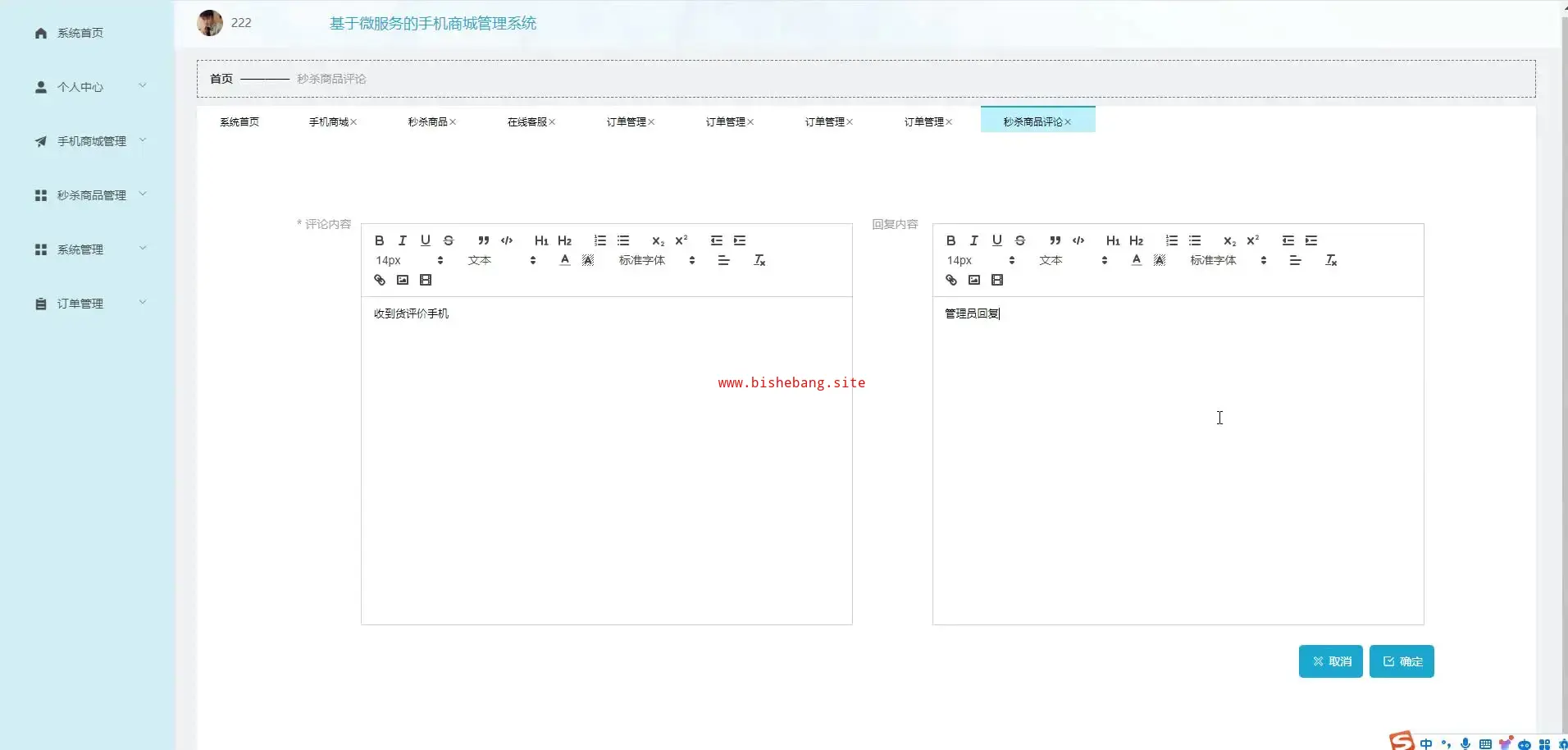Clear formatting in the reply content editor
The image size is (1568, 750).
pos(1331,260)
